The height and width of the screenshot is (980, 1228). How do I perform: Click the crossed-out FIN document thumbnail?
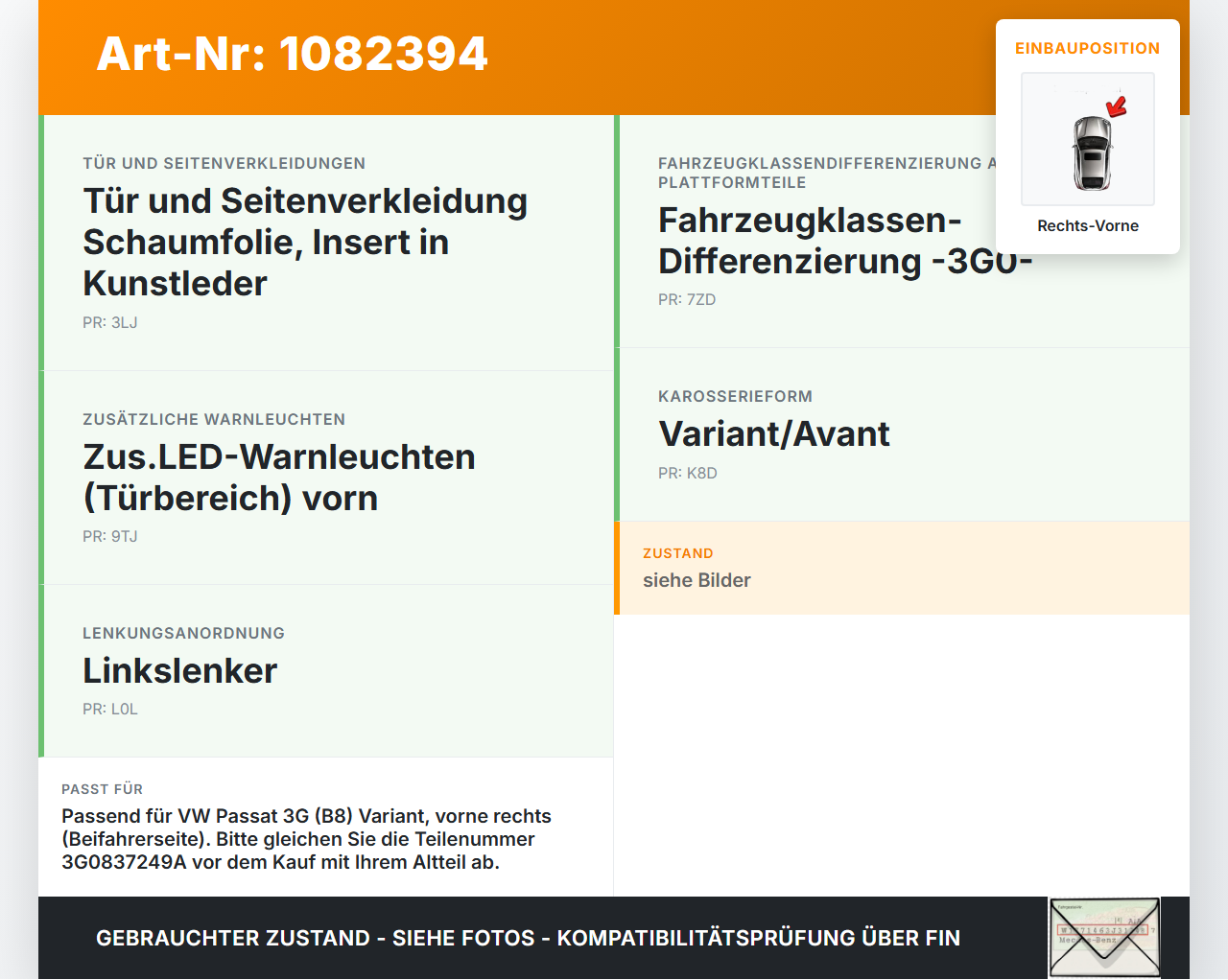(x=1104, y=938)
